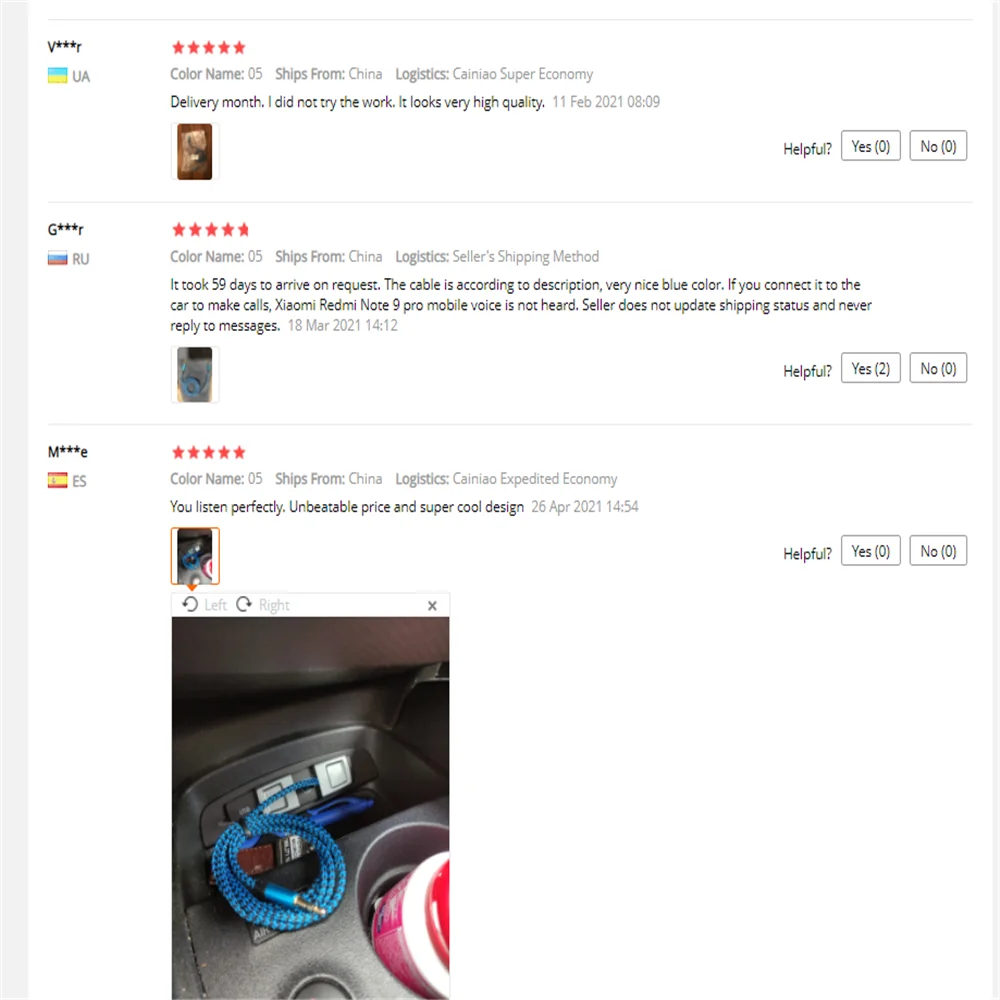Screen dimensions: 1000x1000
Task: Close the expanded photo viewer
Action: point(432,605)
